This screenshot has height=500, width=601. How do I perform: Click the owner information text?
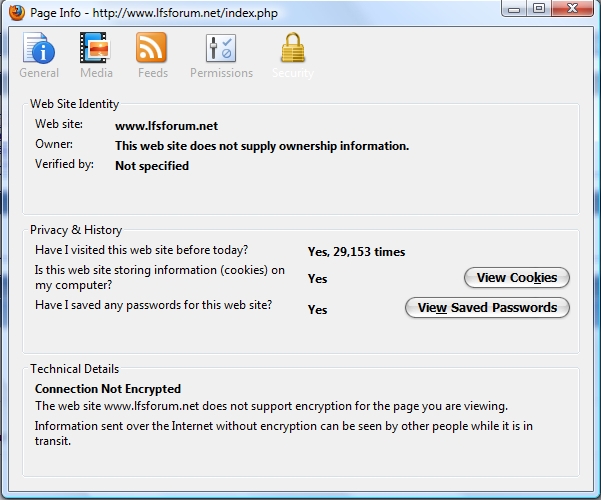[262, 146]
